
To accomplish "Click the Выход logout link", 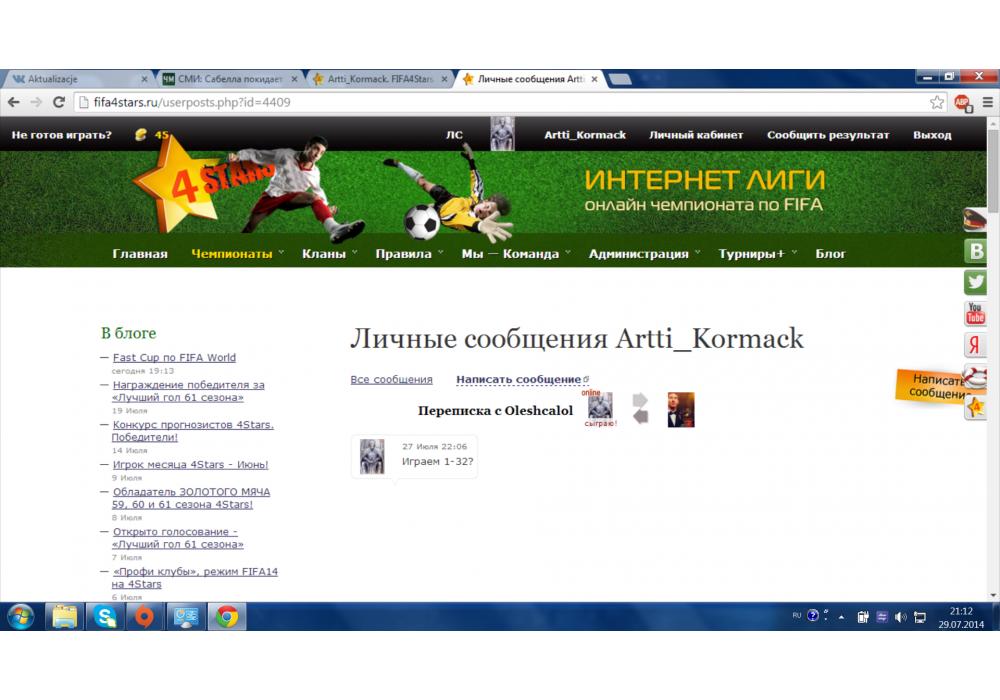I will (932, 135).
